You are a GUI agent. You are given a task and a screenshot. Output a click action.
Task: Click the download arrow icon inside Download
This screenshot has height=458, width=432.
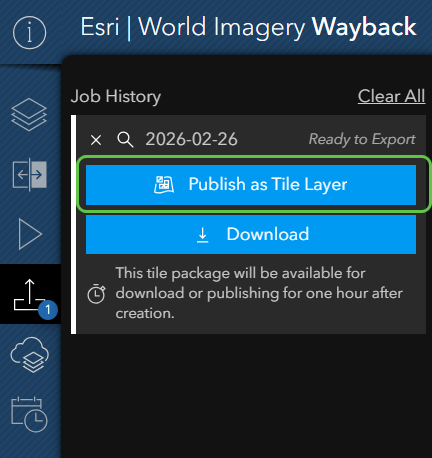click(x=202, y=235)
